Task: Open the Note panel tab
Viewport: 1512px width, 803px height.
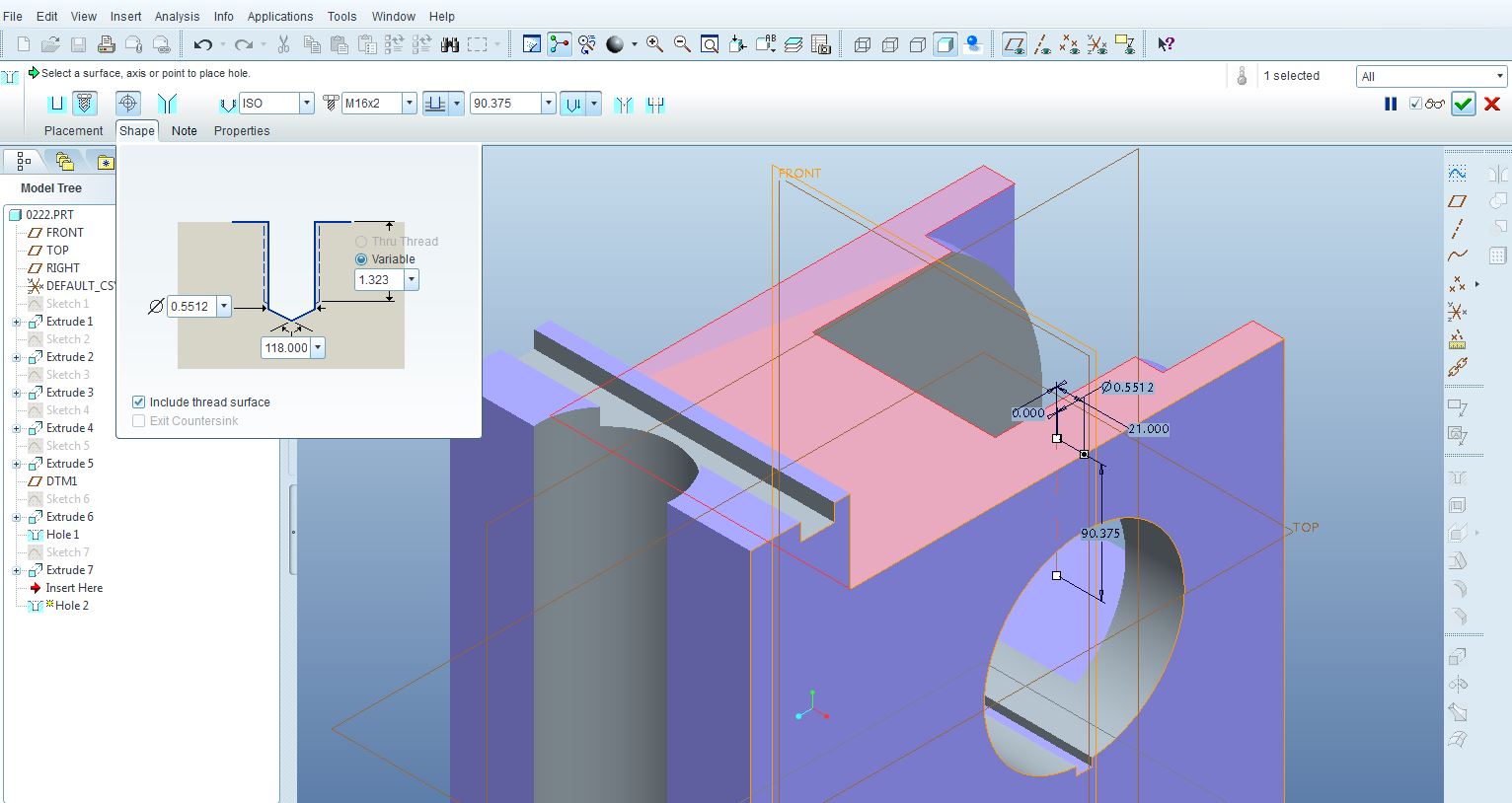Action: click(185, 131)
